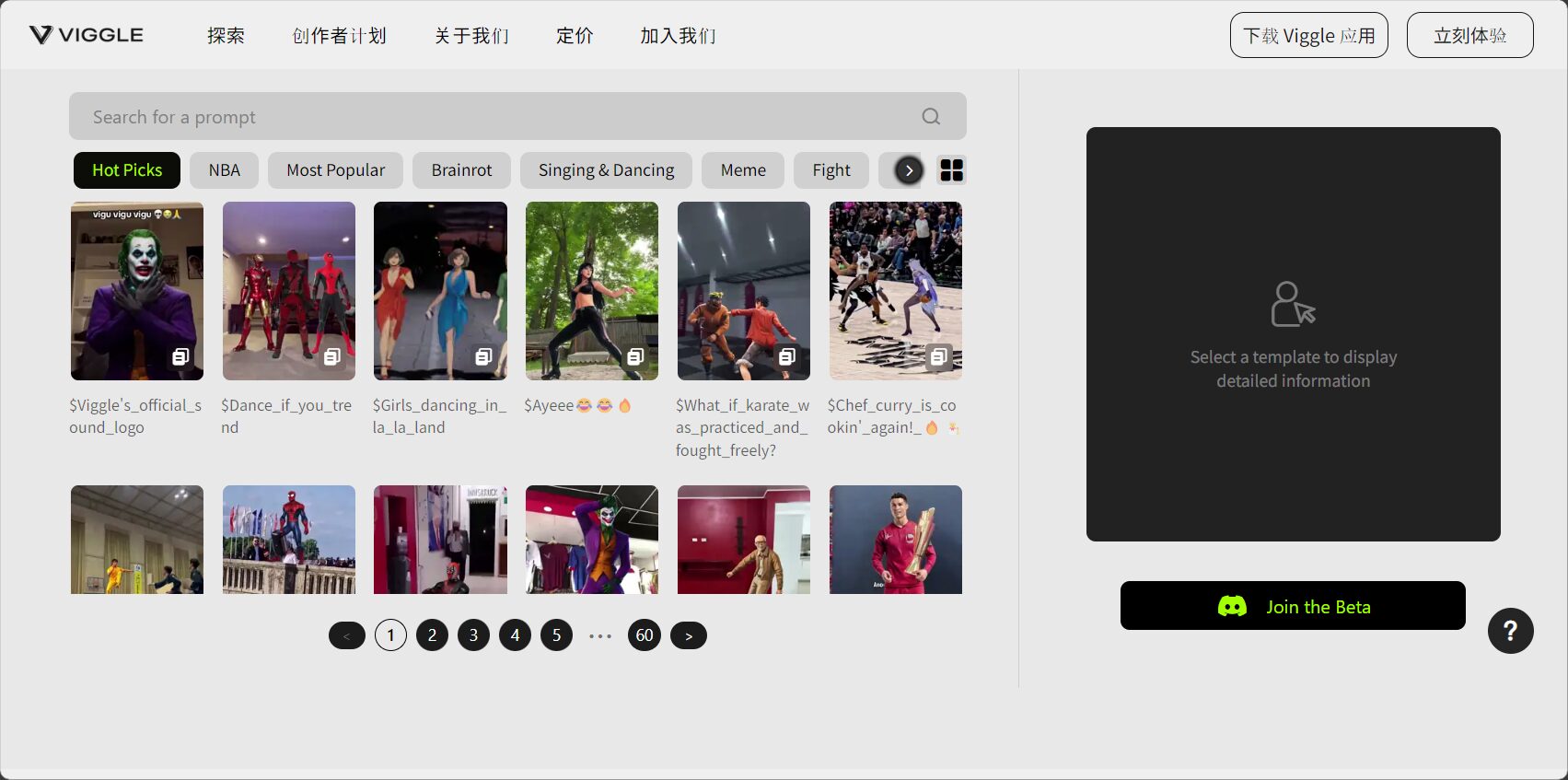The height and width of the screenshot is (780, 1568).
Task: Click the Viggle logo in header
Action: pyautogui.click(x=87, y=35)
